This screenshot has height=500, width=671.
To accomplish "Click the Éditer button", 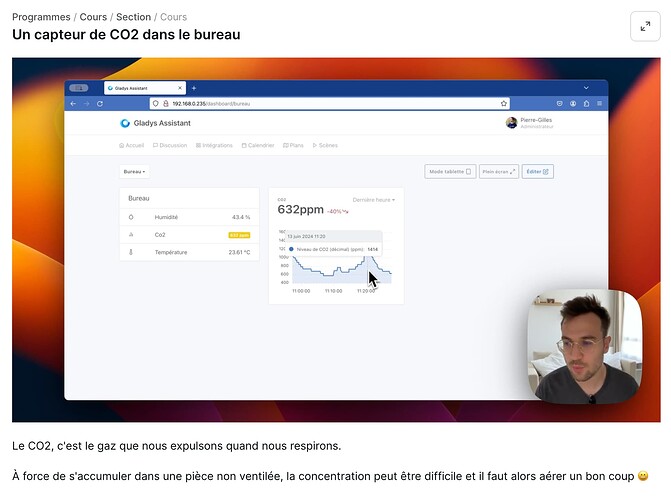I will click(x=537, y=172).
